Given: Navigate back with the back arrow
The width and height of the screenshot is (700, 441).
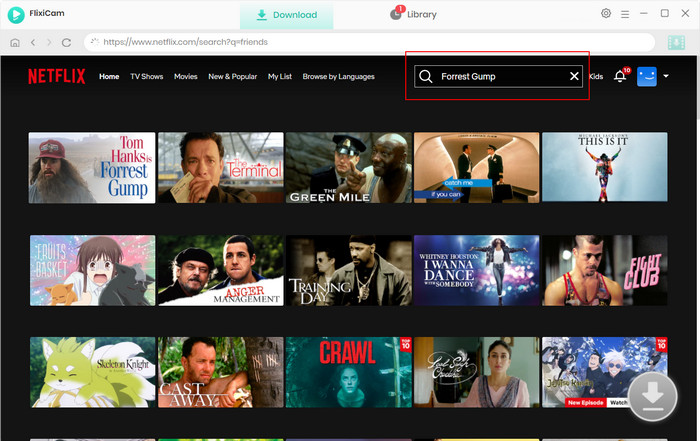Looking at the screenshot, I should [x=33, y=42].
